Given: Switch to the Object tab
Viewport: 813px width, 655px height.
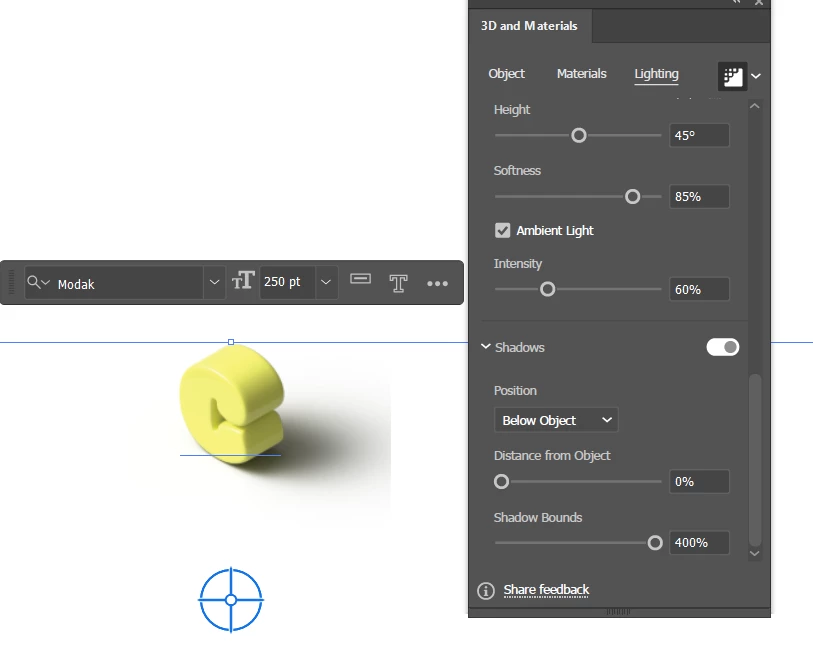Looking at the screenshot, I should coord(507,74).
